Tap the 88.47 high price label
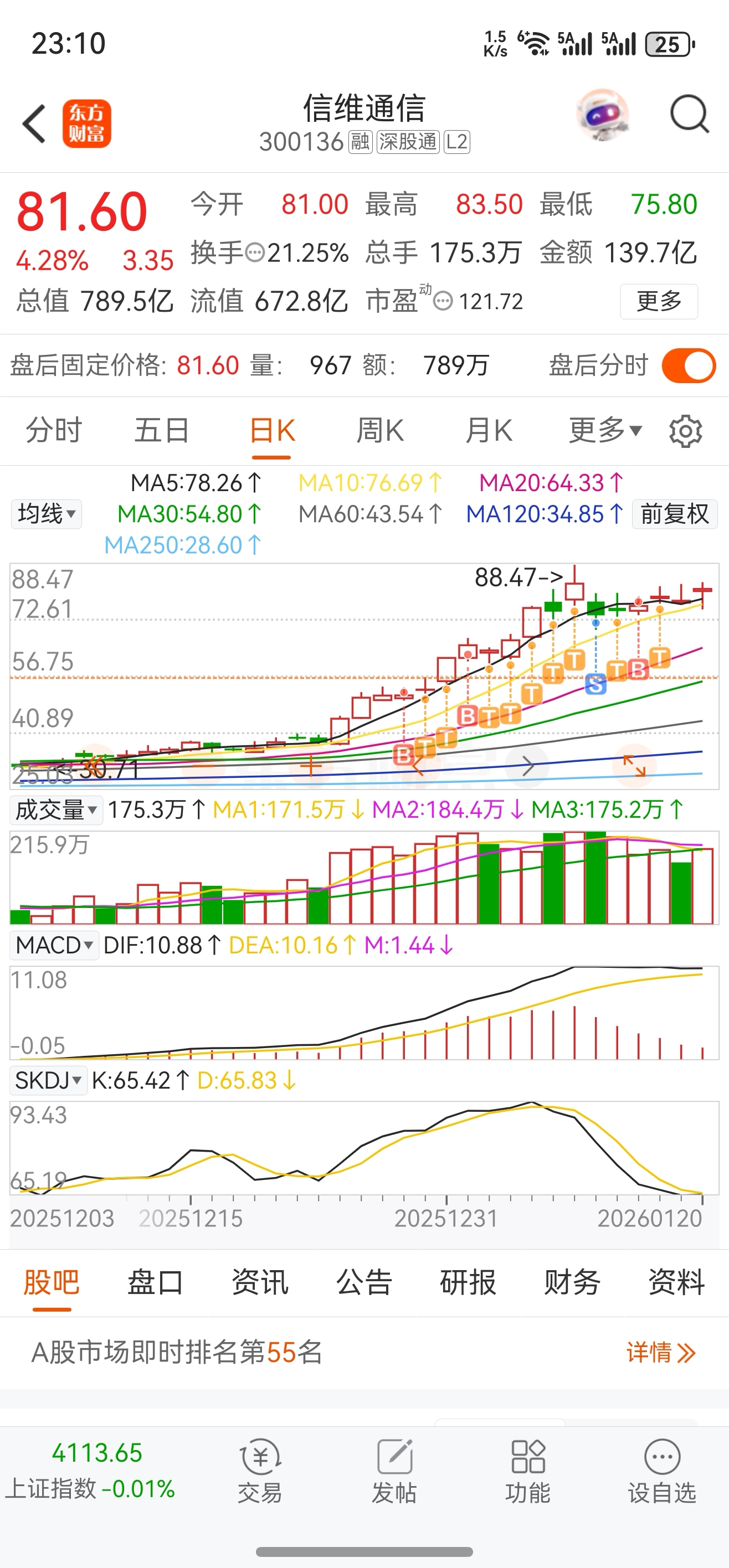This screenshot has width=729, height=1568. (x=518, y=577)
